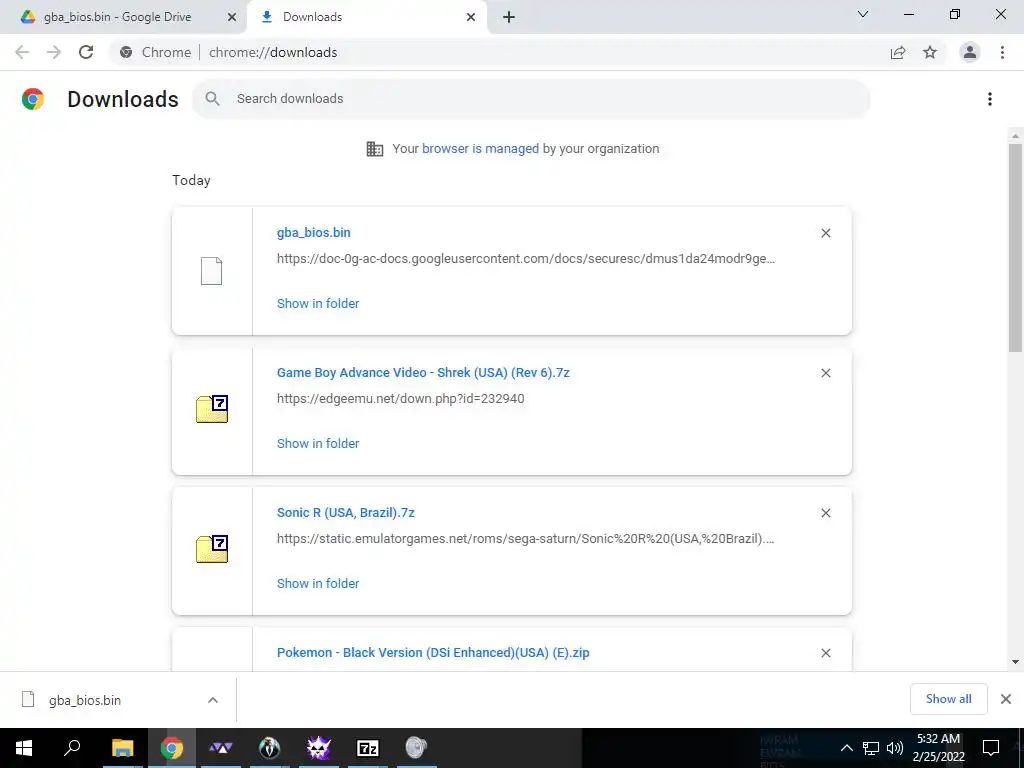Screen dimensions: 1024x768
Task: Open gba_bios.bin file link
Action: click(313, 232)
